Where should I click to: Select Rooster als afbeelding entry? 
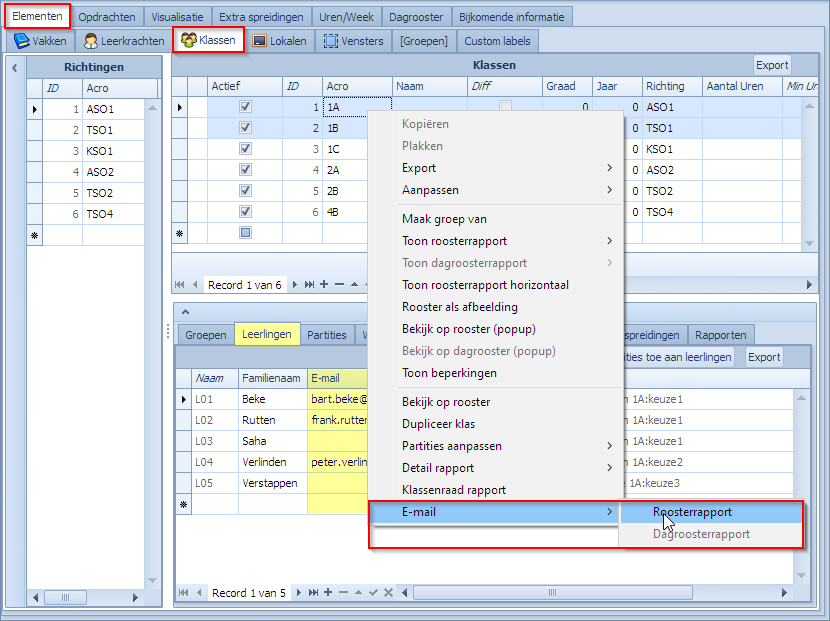coord(496,307)
